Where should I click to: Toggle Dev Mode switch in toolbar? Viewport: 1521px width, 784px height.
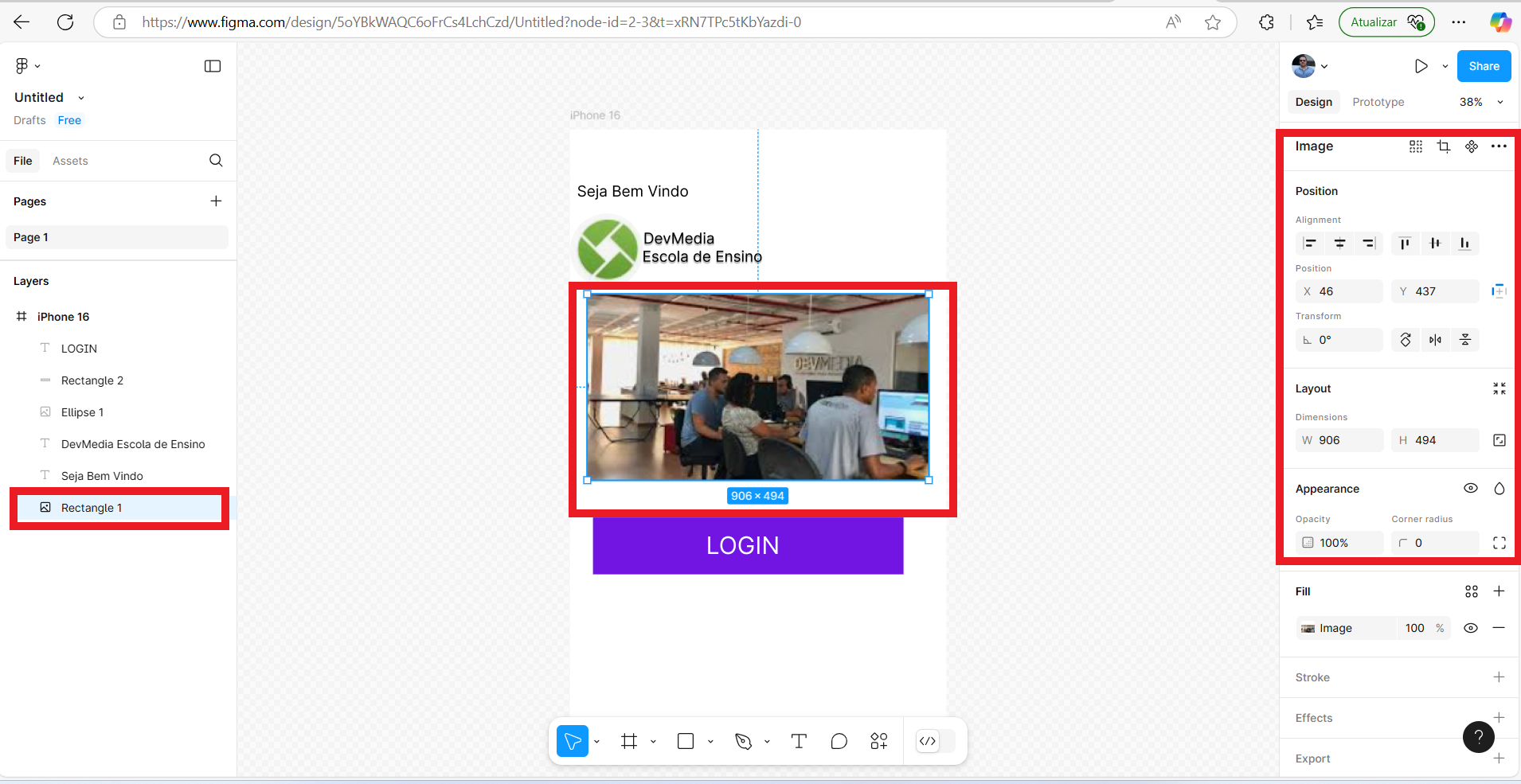tap(936, 741)
